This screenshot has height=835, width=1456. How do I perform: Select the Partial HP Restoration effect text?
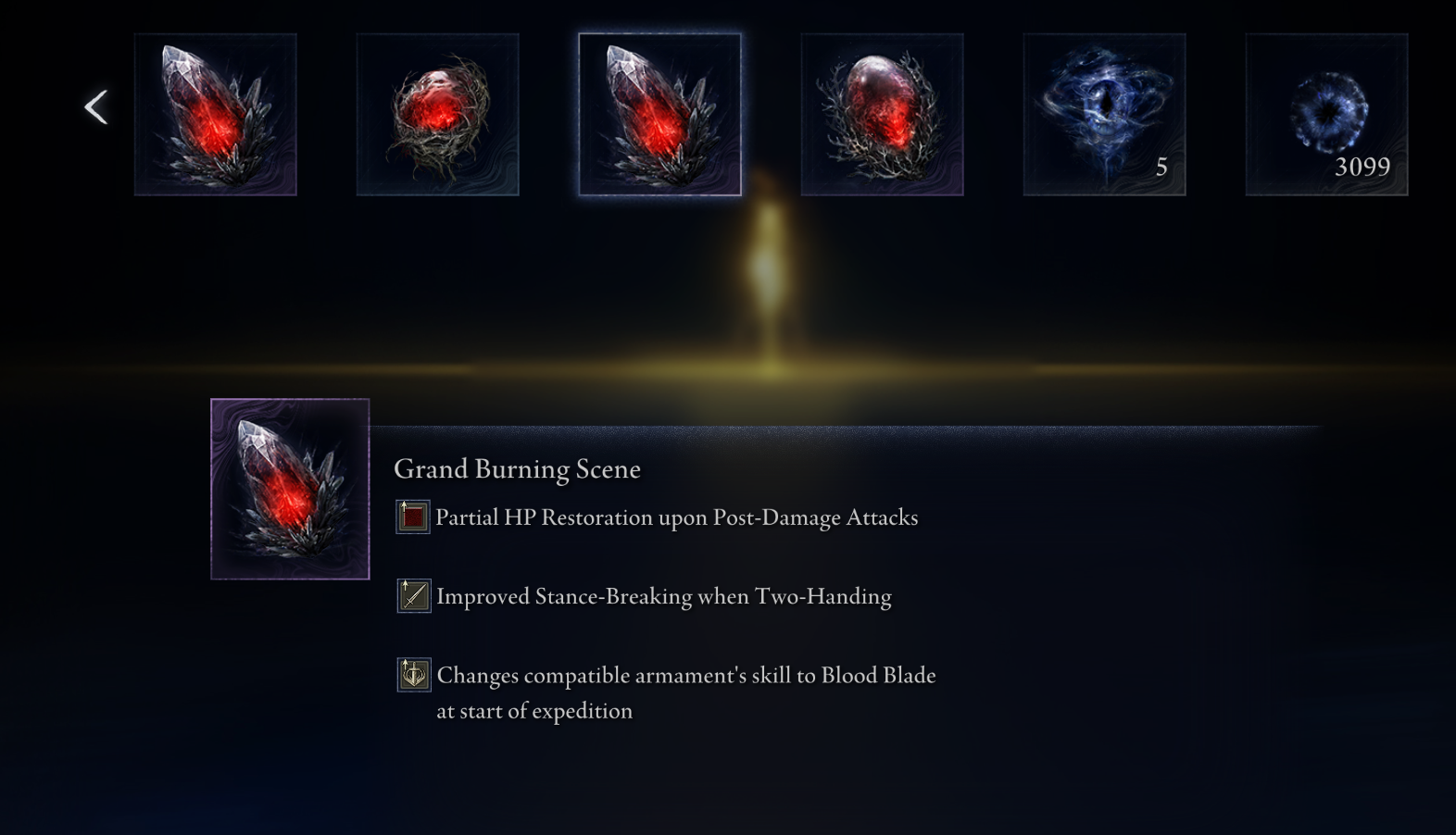(677, 517)
